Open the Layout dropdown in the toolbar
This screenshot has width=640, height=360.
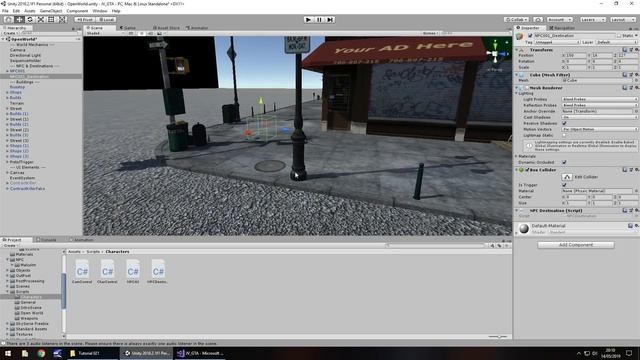click(622, 20)
